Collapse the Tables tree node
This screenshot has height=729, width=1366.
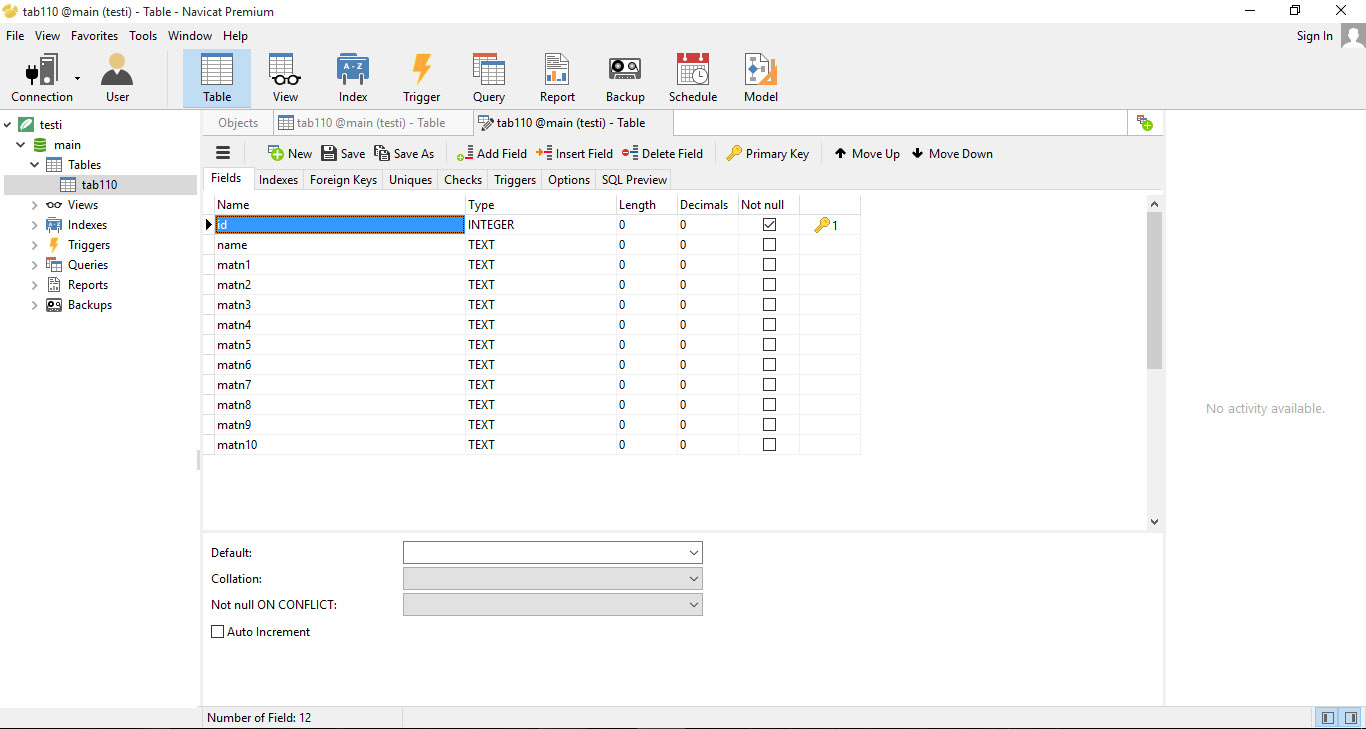coord(34,165)
